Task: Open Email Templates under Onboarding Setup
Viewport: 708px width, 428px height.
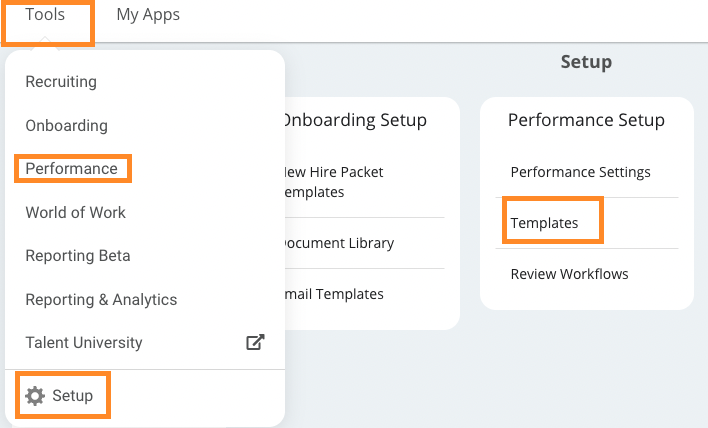Action: [334, 294]
